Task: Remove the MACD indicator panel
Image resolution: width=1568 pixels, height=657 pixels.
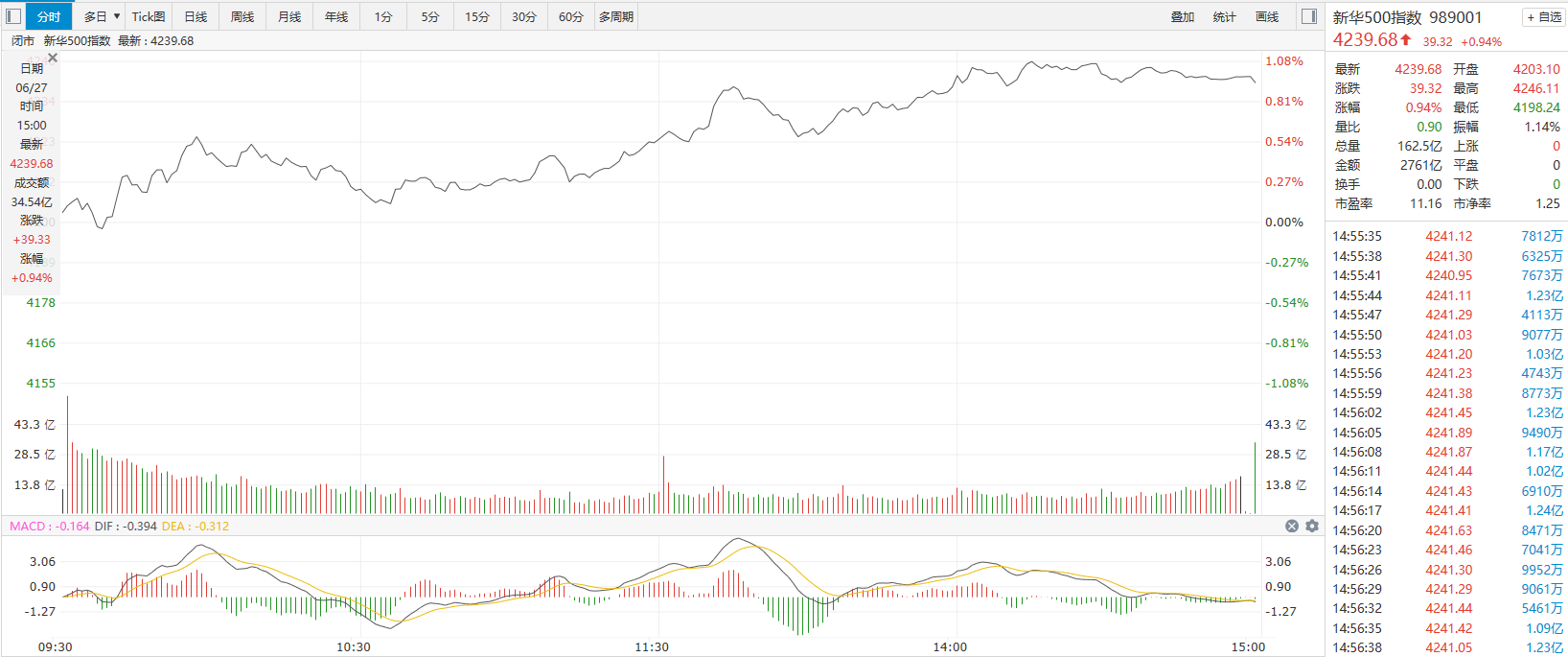Action: [x=1292, y=526]
